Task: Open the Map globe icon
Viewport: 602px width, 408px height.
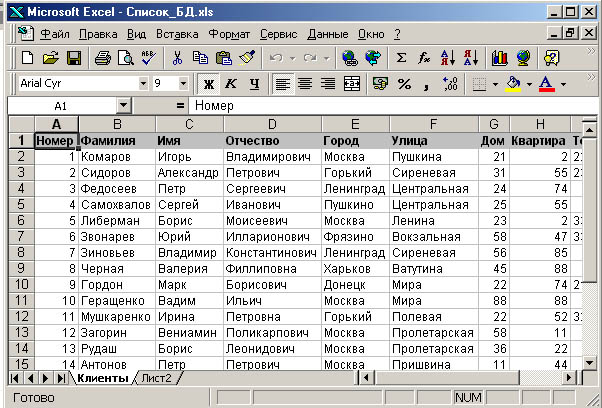Action: coord(523,58)
